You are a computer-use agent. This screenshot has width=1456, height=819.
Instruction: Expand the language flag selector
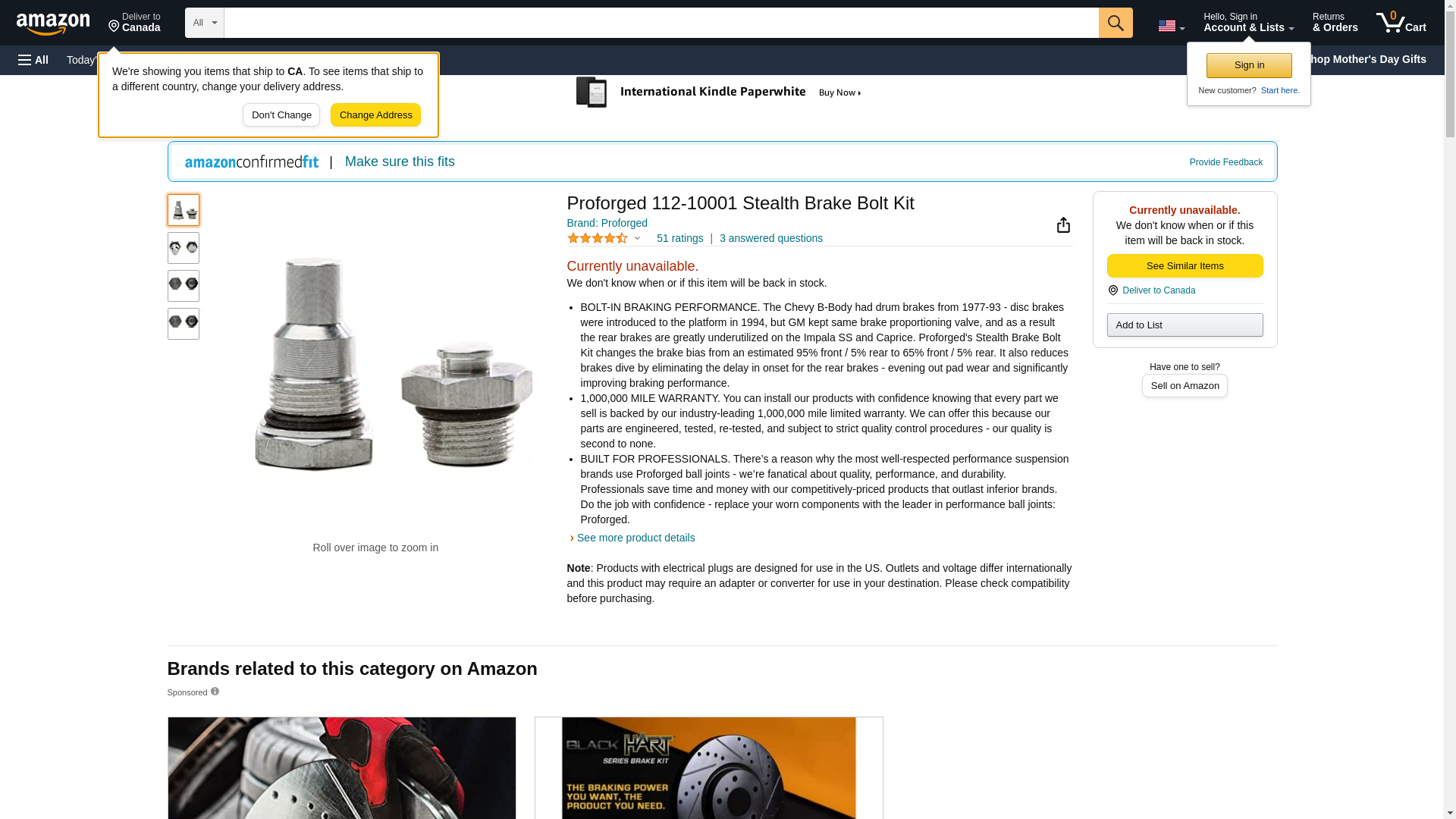[x=1171, y=26]
